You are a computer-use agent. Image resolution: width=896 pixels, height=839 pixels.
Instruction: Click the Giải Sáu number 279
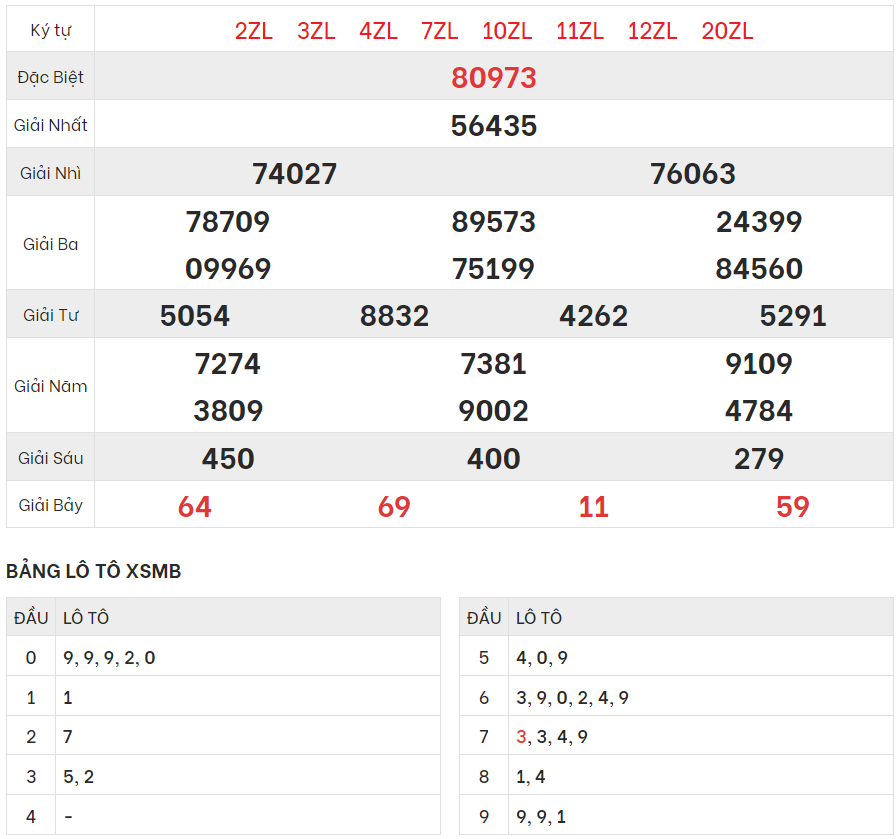(759, 459)
